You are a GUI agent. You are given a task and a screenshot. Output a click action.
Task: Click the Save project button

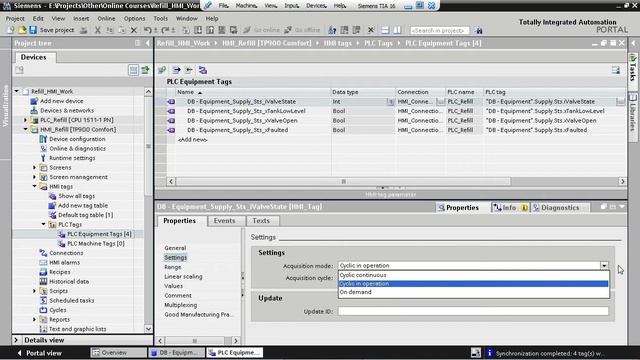tap(51, 30)
